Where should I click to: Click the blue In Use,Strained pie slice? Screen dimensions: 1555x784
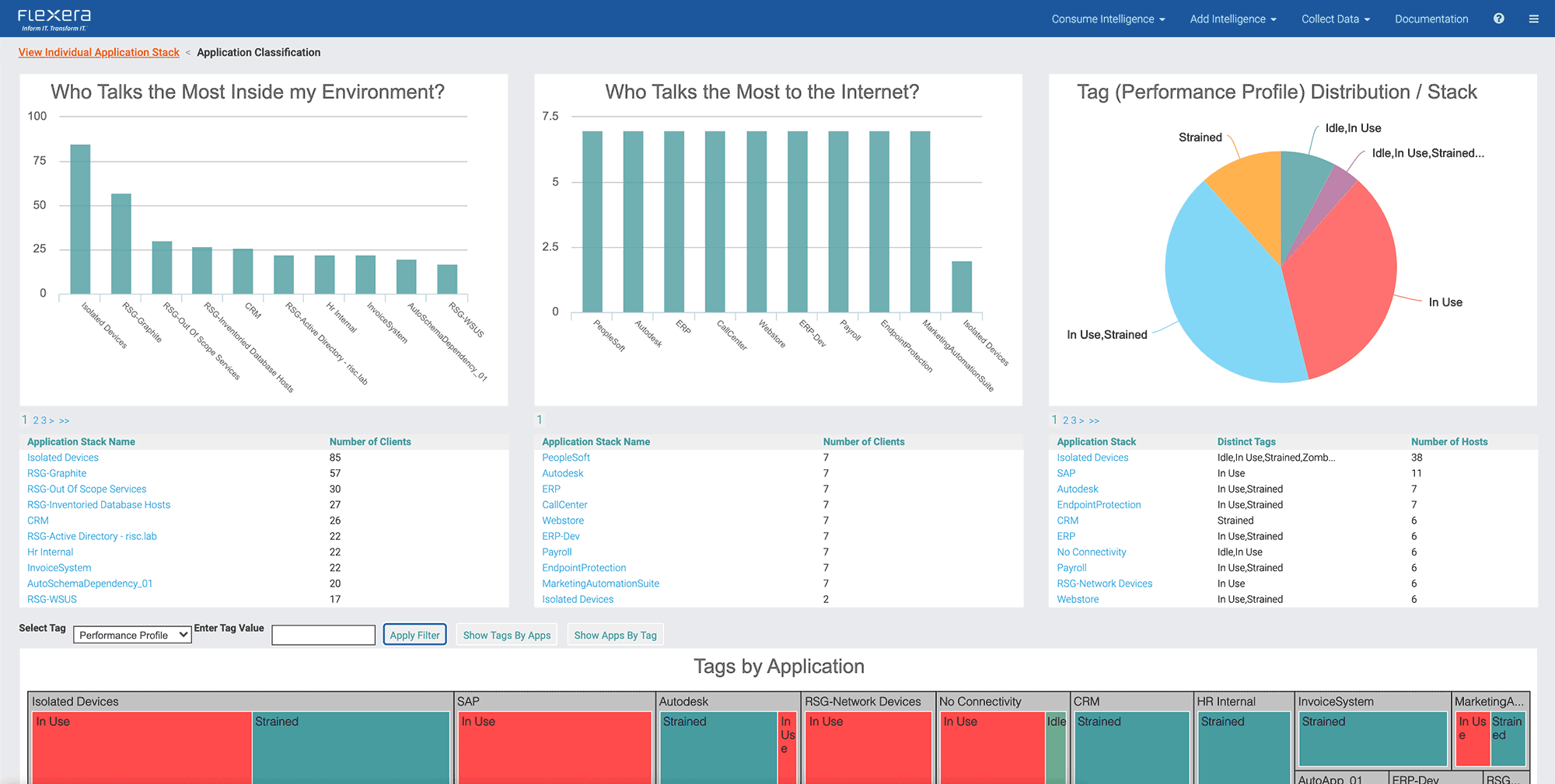tap(1221, 295)
